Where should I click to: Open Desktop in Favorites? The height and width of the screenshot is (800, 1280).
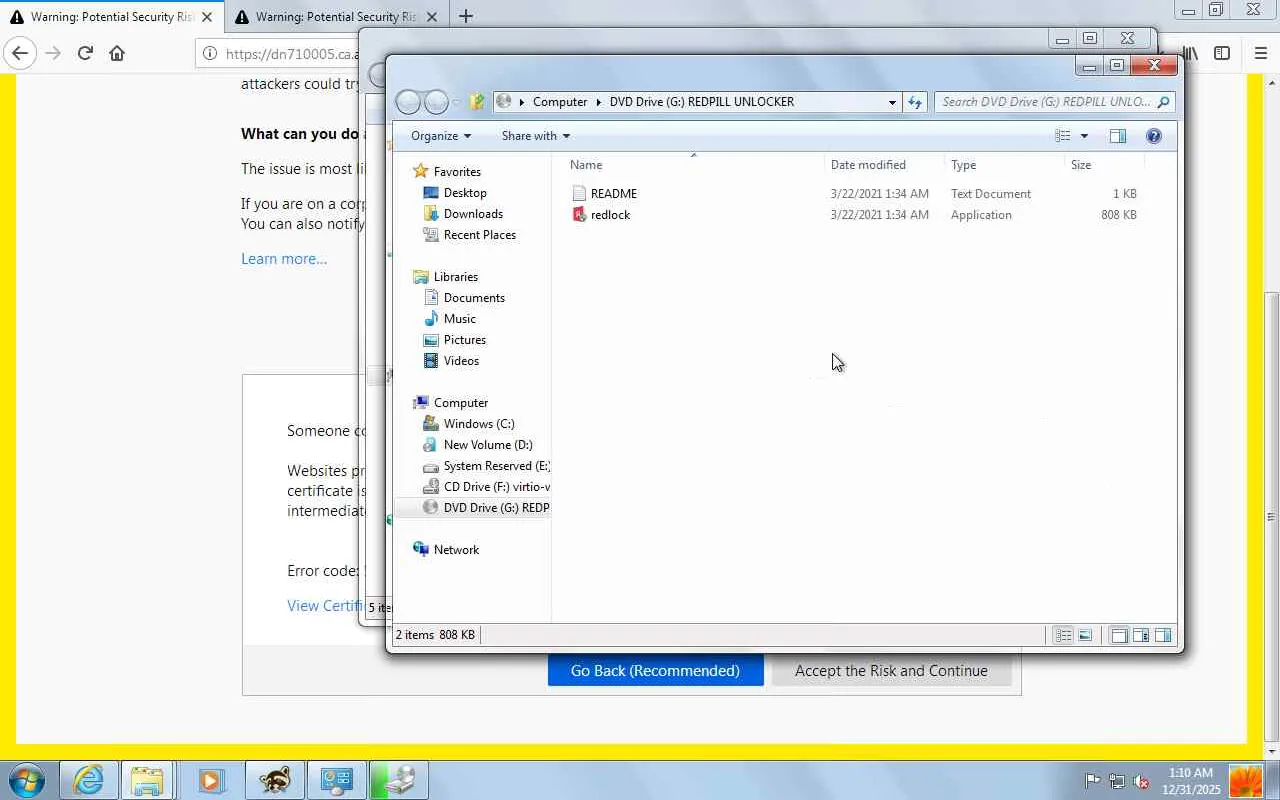pyautogui.click(x=465, y=193)
